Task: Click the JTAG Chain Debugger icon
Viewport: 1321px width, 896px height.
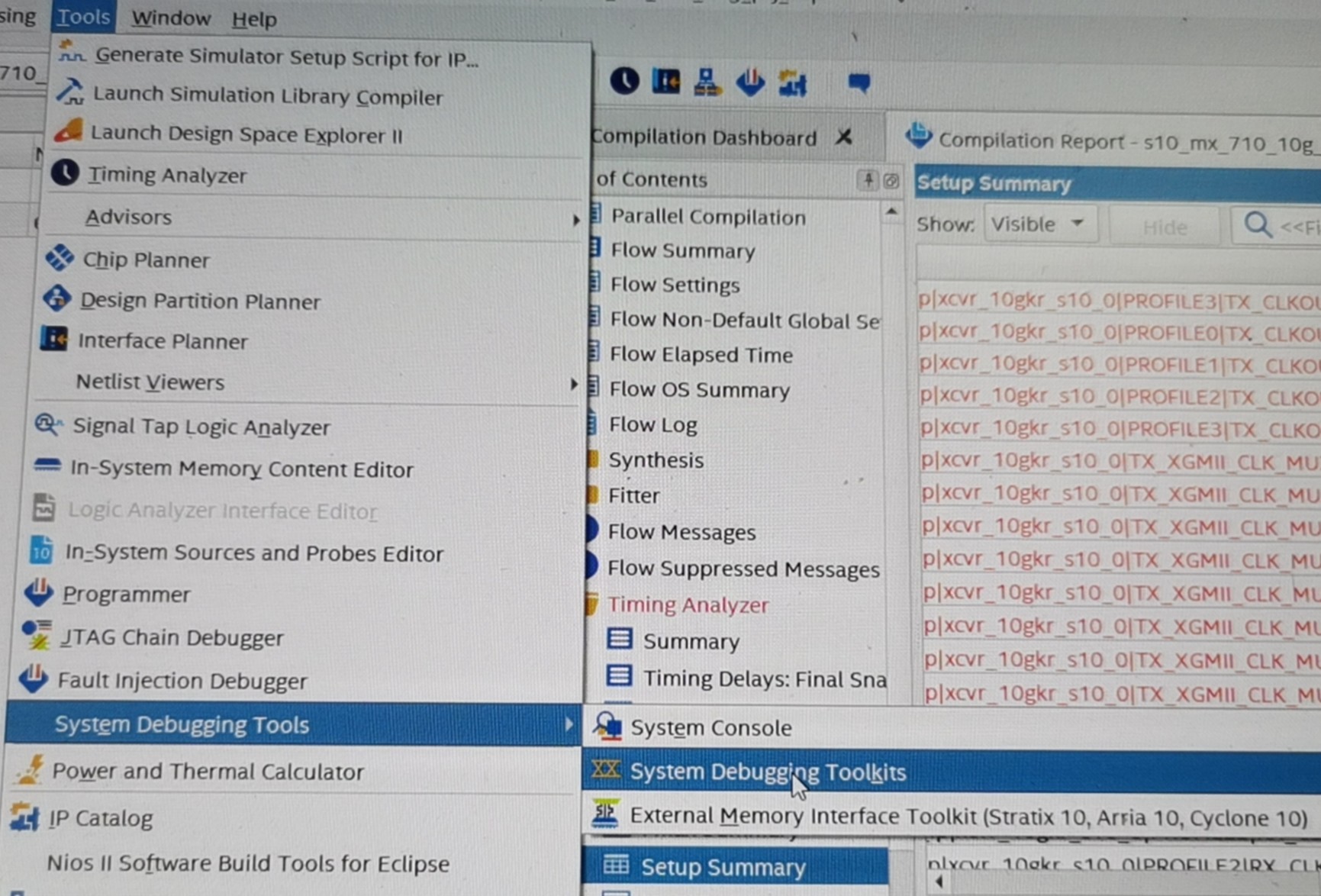Action: [36, 635]
